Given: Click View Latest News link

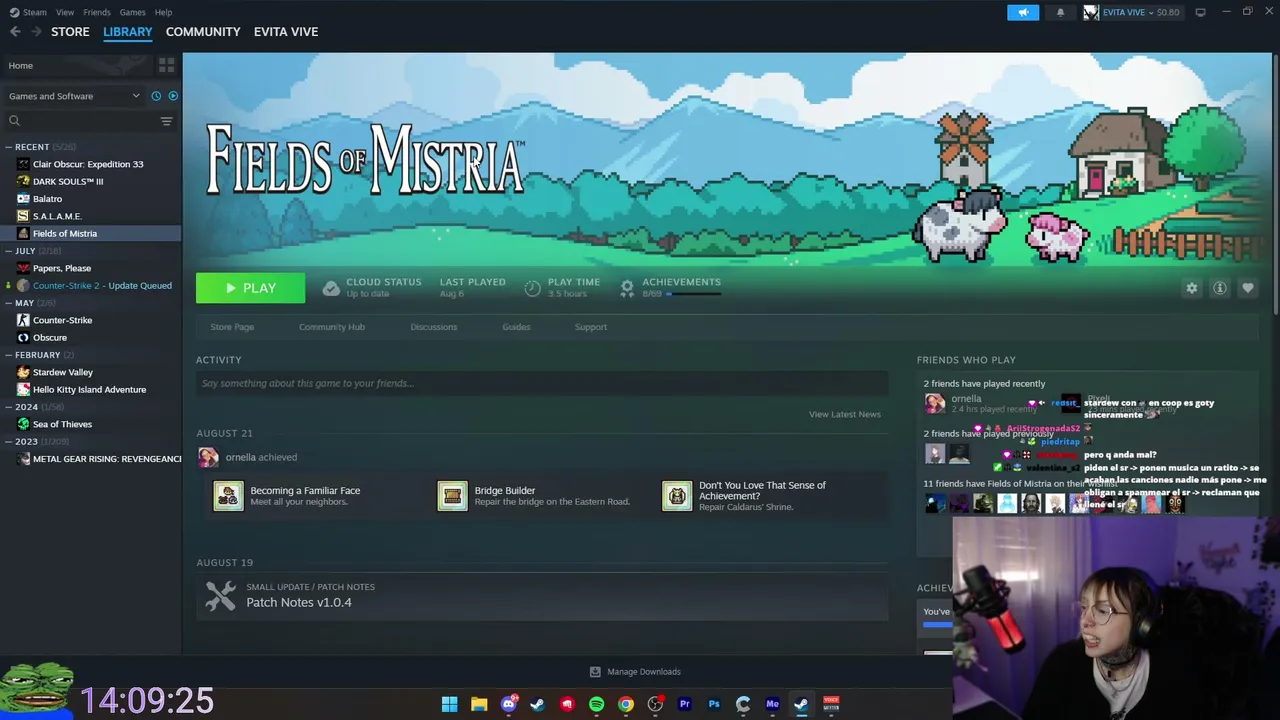Looking at the screenshot, I should pyautogui.click(x=845, y=414).
